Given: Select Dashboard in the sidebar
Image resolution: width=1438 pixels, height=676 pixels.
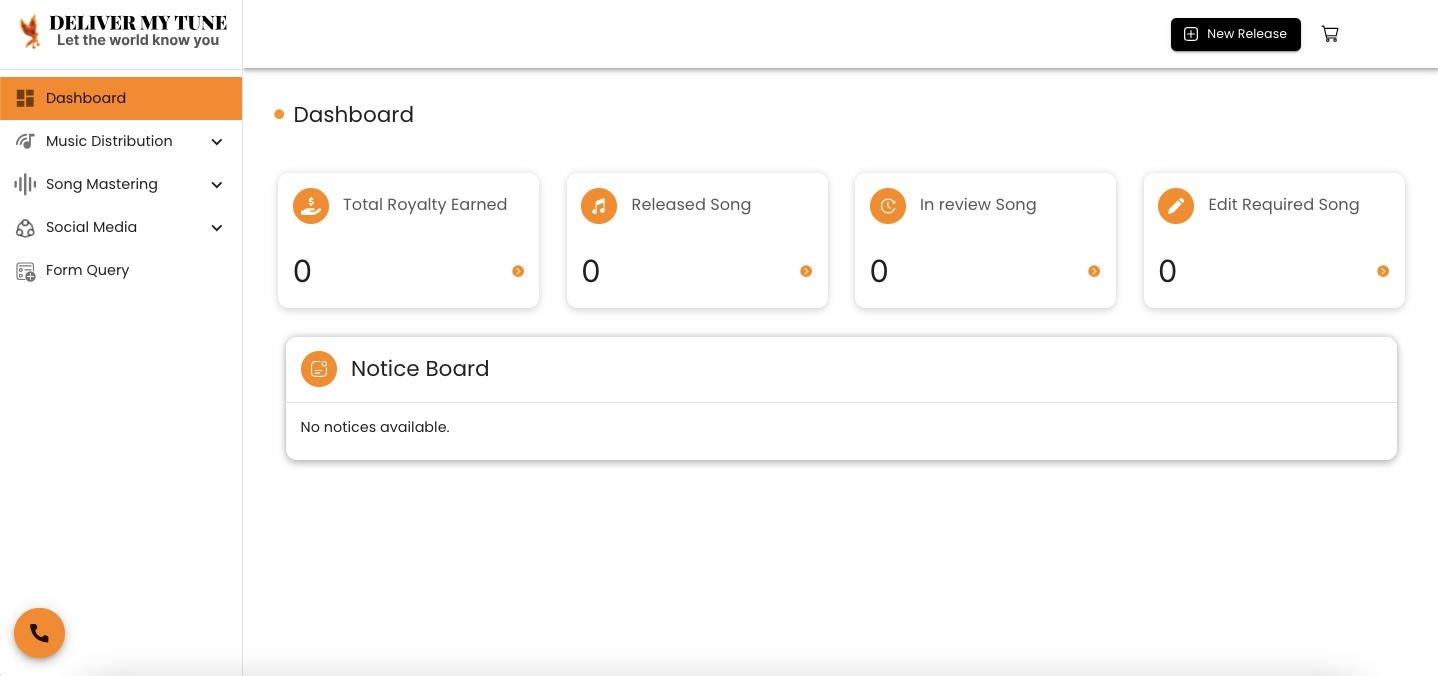Looking at the screenshot, I should point(121,98).
